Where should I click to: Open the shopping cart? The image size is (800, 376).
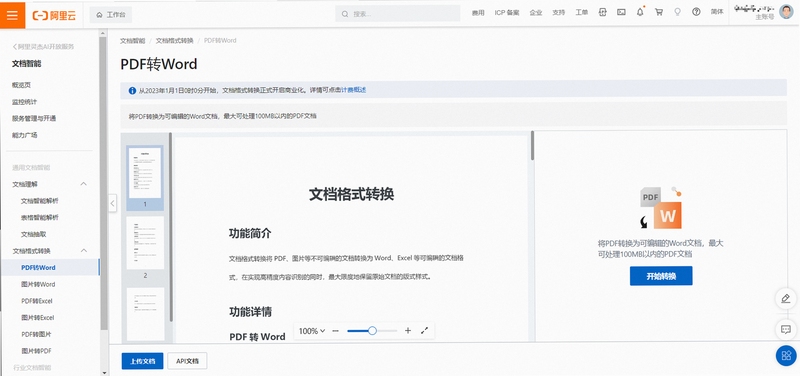[659, 13]
